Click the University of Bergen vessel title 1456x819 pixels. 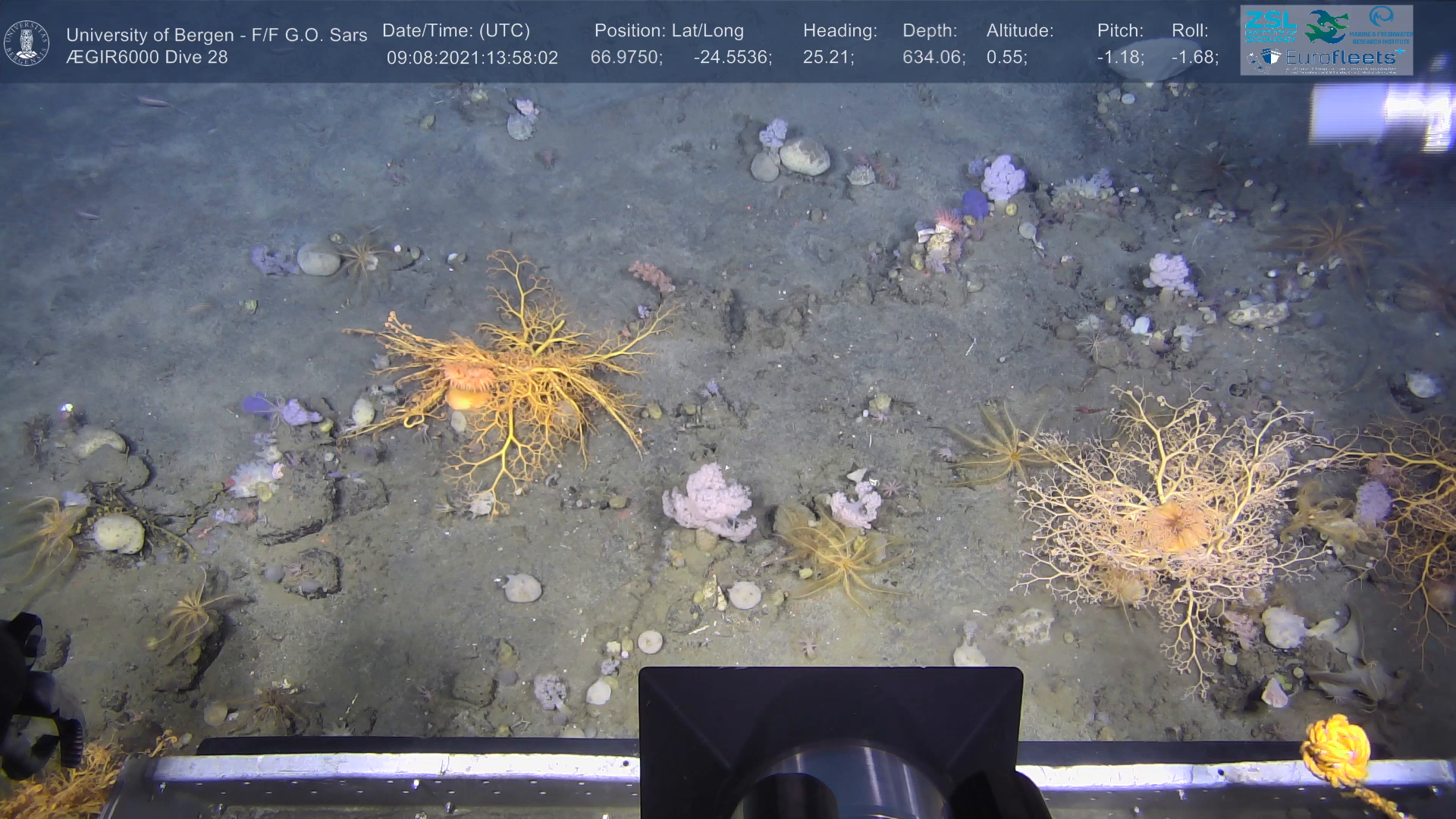coord(216,35)
